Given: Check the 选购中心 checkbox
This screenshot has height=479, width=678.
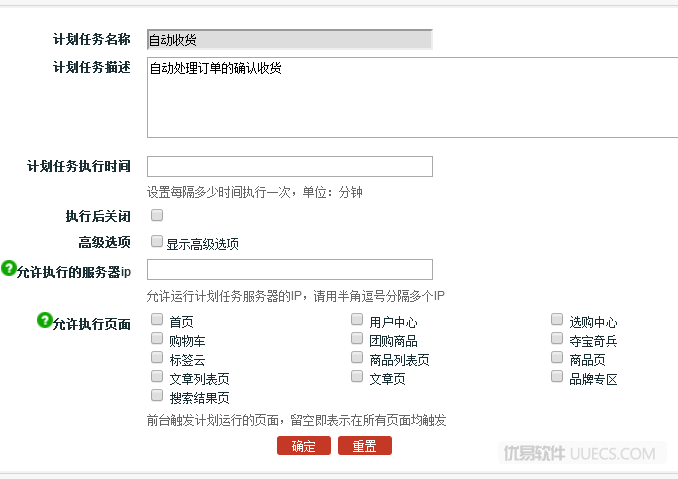Looking at the screenshot, I should click(x=557, y=319).
